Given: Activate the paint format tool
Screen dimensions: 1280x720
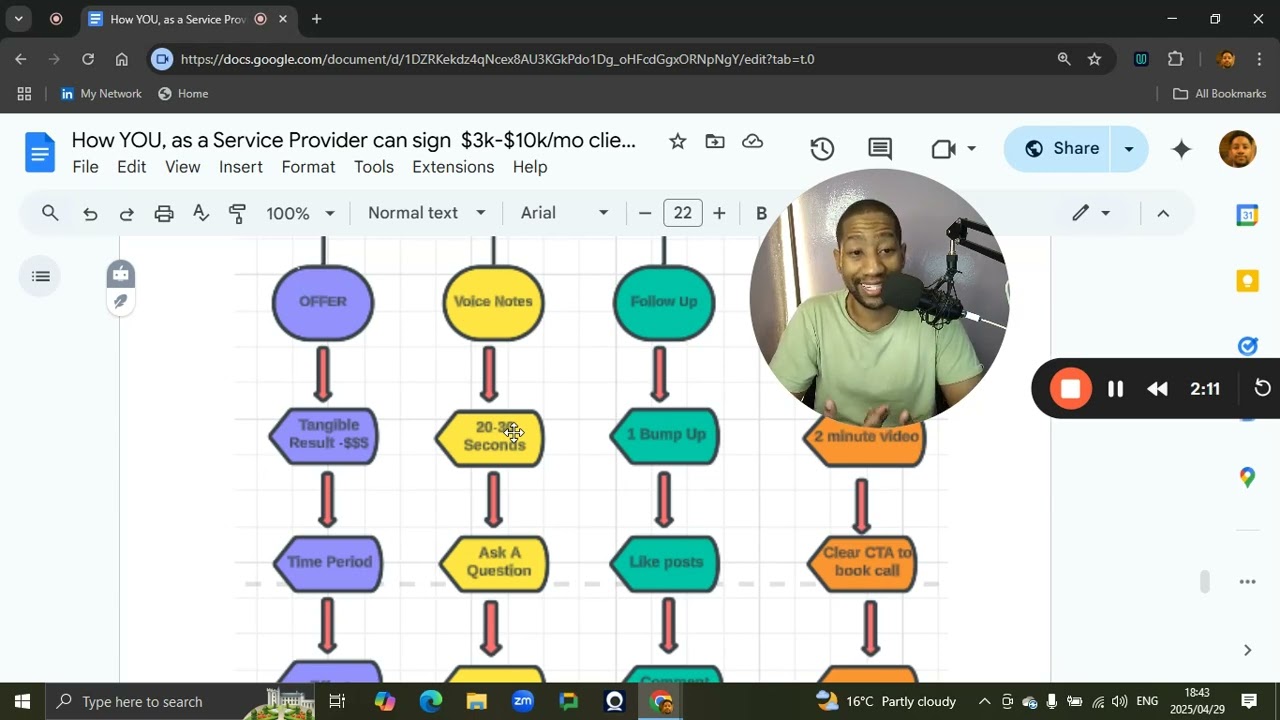Looking at the screenshot, I should 237,213.
